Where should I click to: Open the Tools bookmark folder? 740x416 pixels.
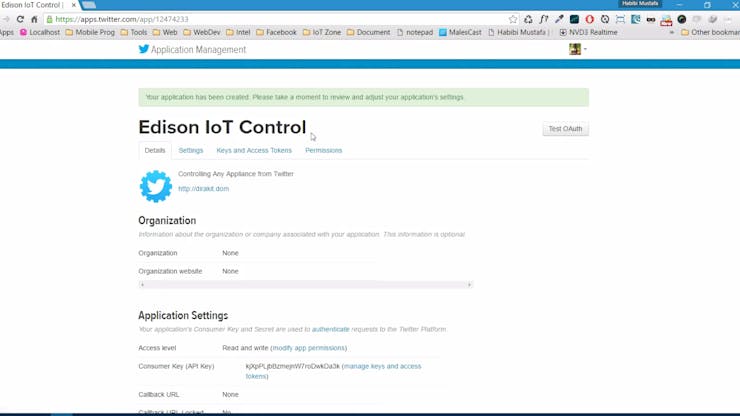(x=134, y=33)
